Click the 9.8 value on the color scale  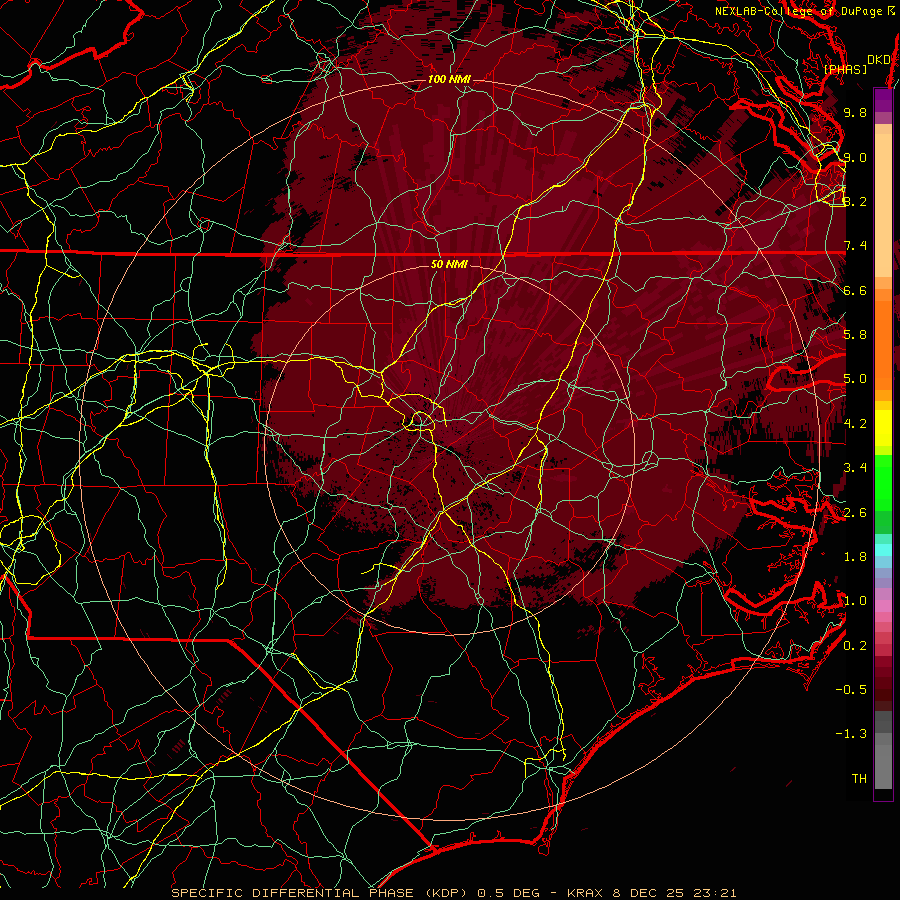click(x=855, y=112)
